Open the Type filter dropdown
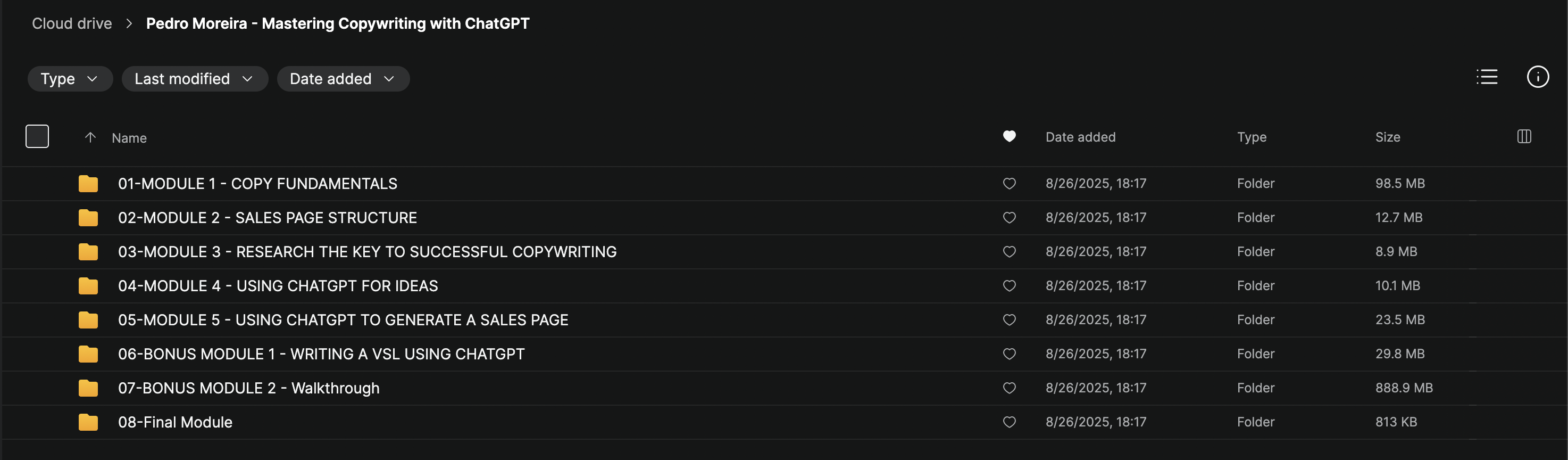This screenshot has height=460, width=1568. point(69,79)
